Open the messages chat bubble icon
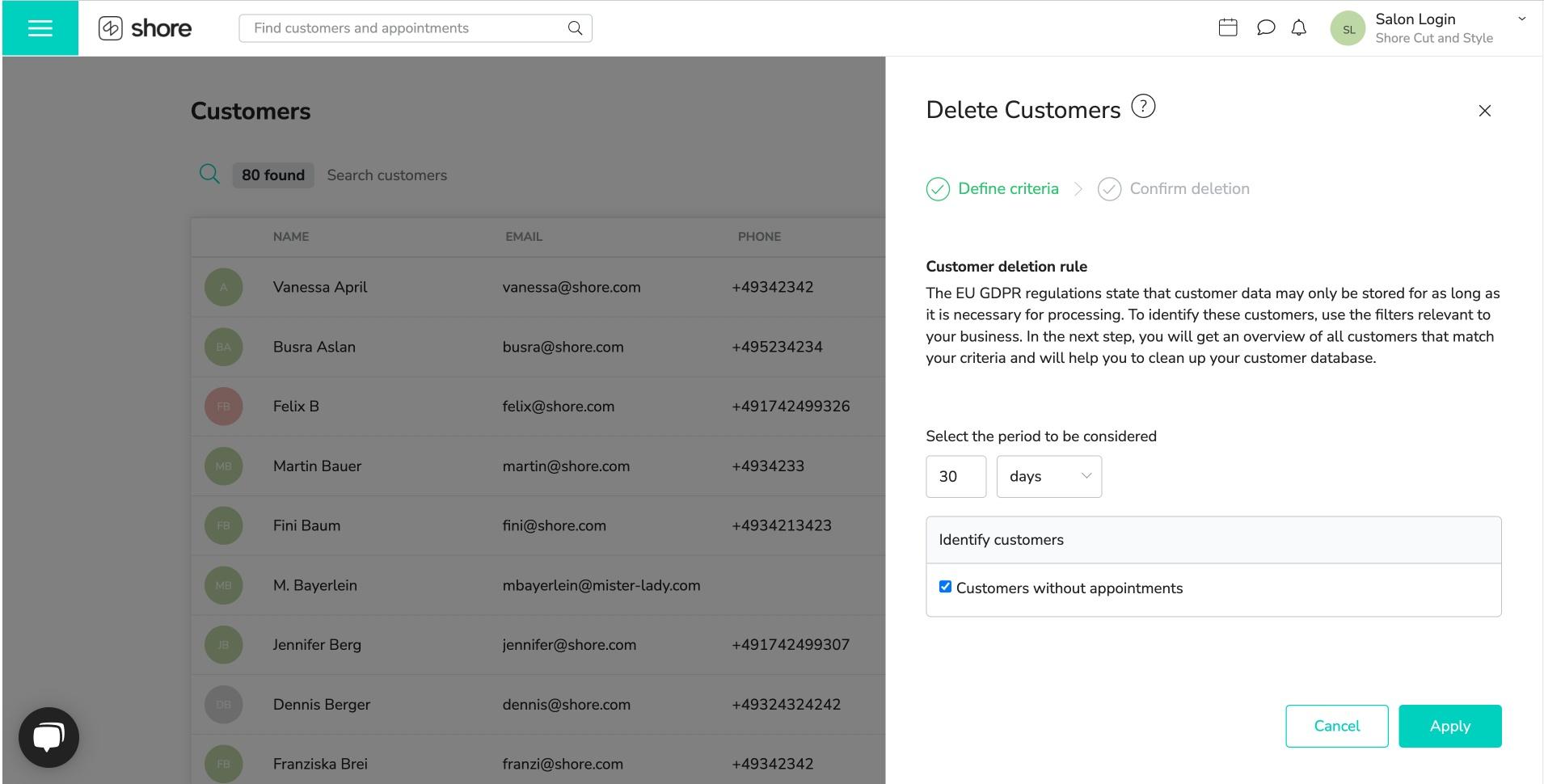The image size is (1544, 784). pyautogui.click(x=1265, y=27)
